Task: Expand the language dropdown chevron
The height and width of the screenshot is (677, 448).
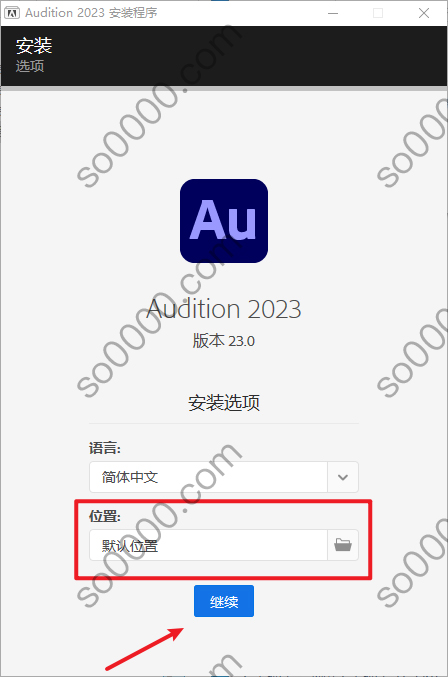Action: pyautogui.click(x=343, y=477)
